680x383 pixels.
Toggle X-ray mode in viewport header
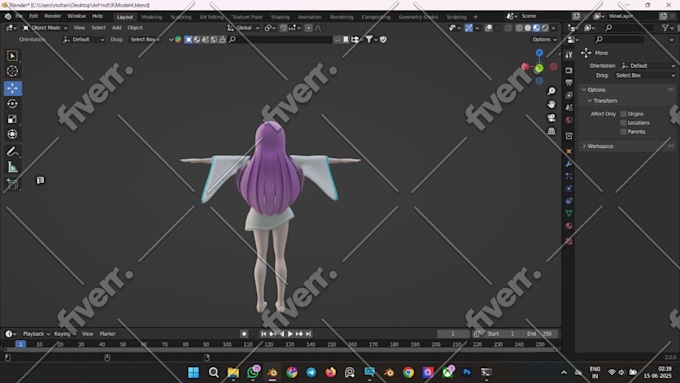tap(508, 28)
